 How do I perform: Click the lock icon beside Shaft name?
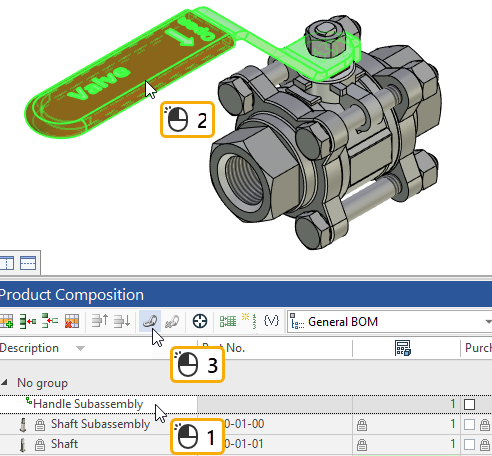(x=40, y=445)
